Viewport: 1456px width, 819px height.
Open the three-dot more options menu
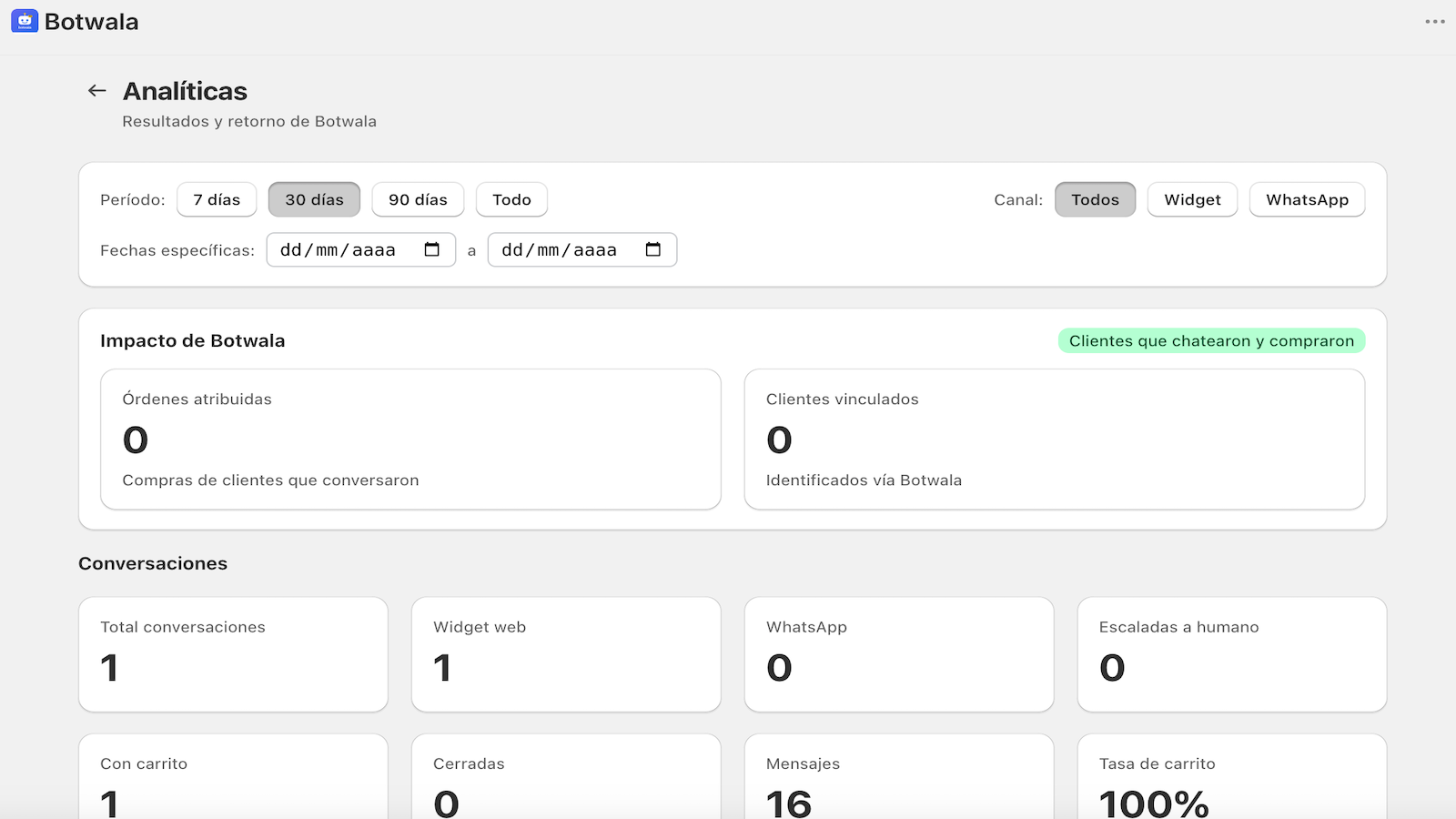click(1435, 22)
